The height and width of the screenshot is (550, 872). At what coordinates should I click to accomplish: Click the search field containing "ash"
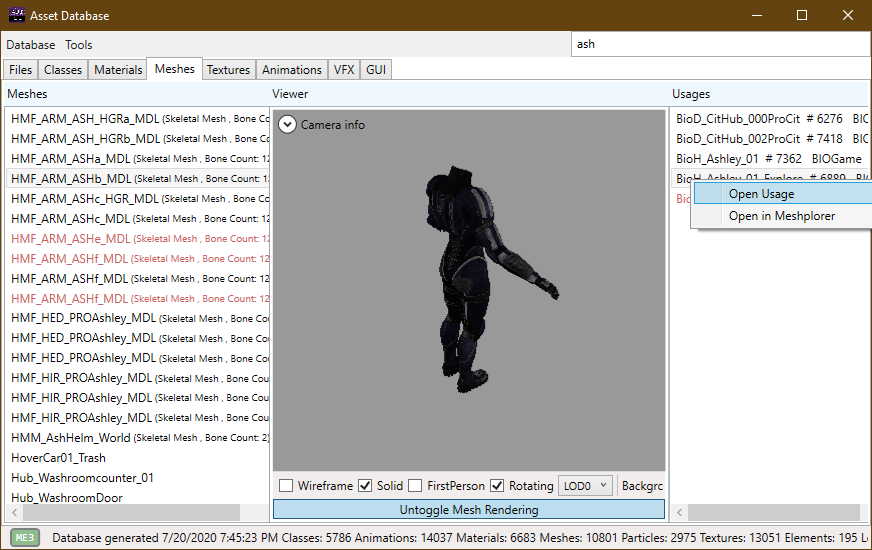coord(720,45)
